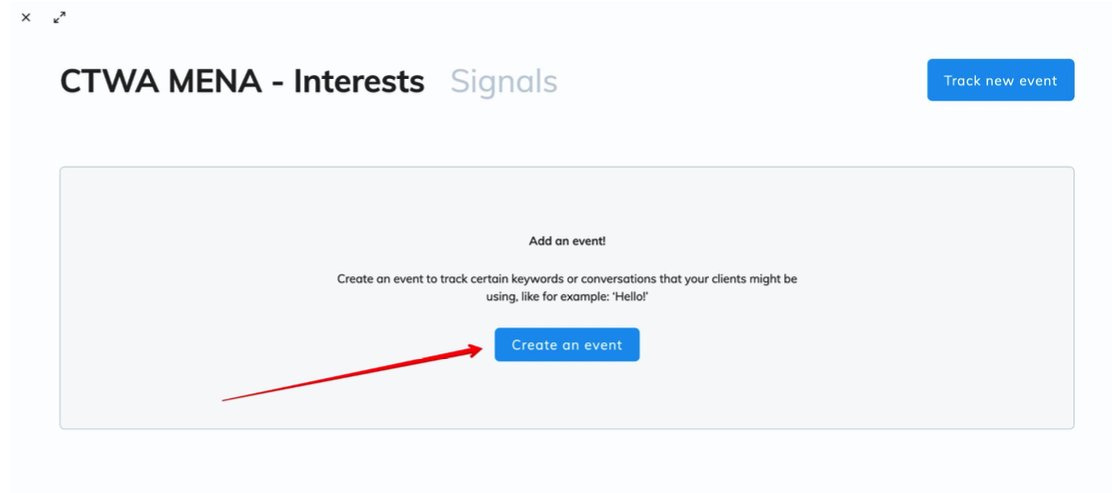Click the blue button the red arrow points to
Screen dimensions: 1112x493
click(567, 345)
